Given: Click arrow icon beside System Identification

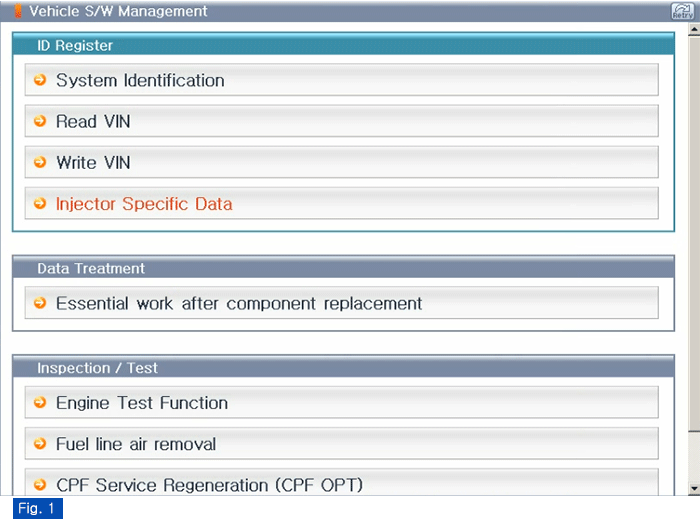Looking at the screenshot, I should (x=40, y=80).
